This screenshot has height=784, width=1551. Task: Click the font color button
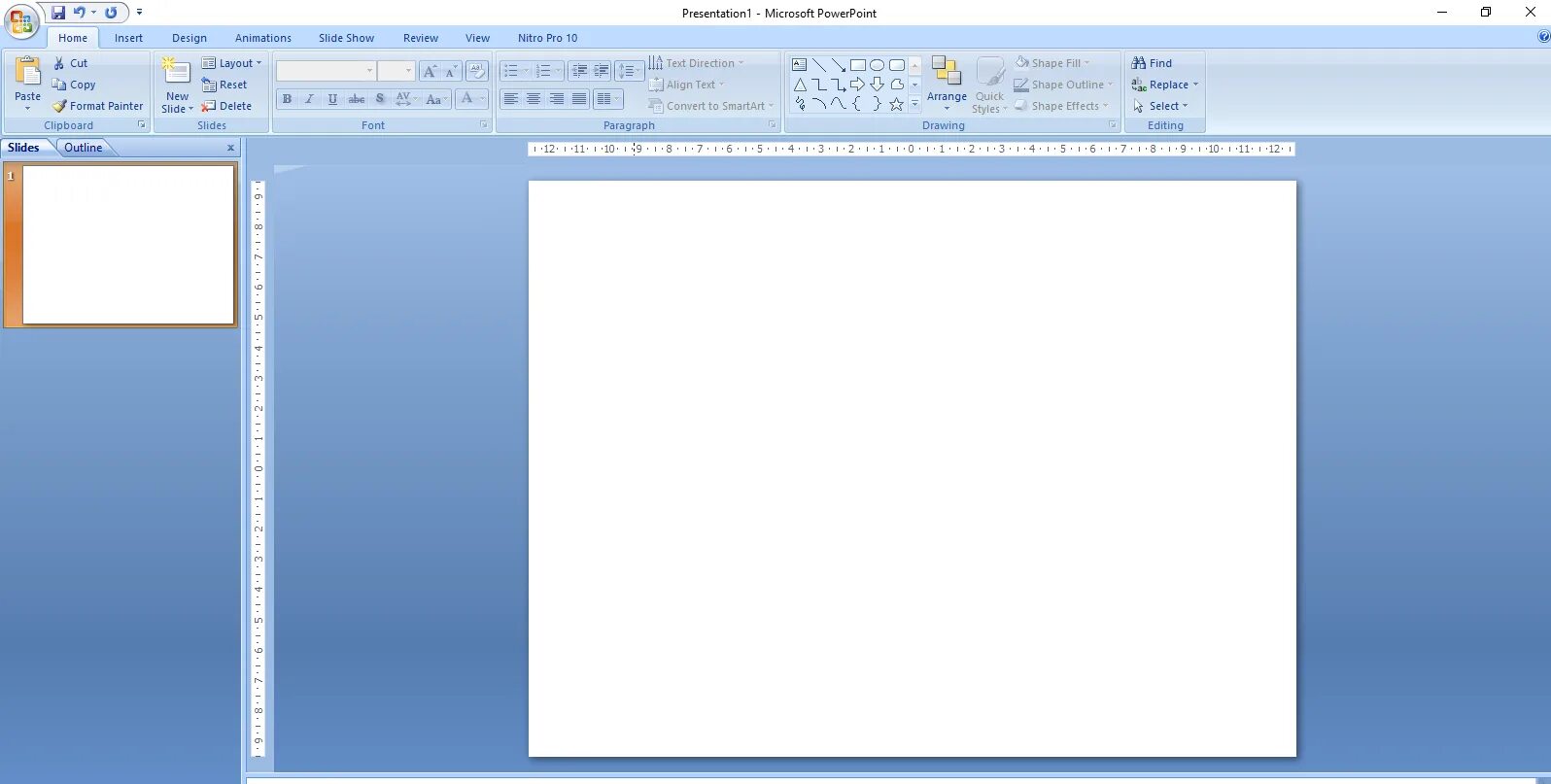point(471,99)
